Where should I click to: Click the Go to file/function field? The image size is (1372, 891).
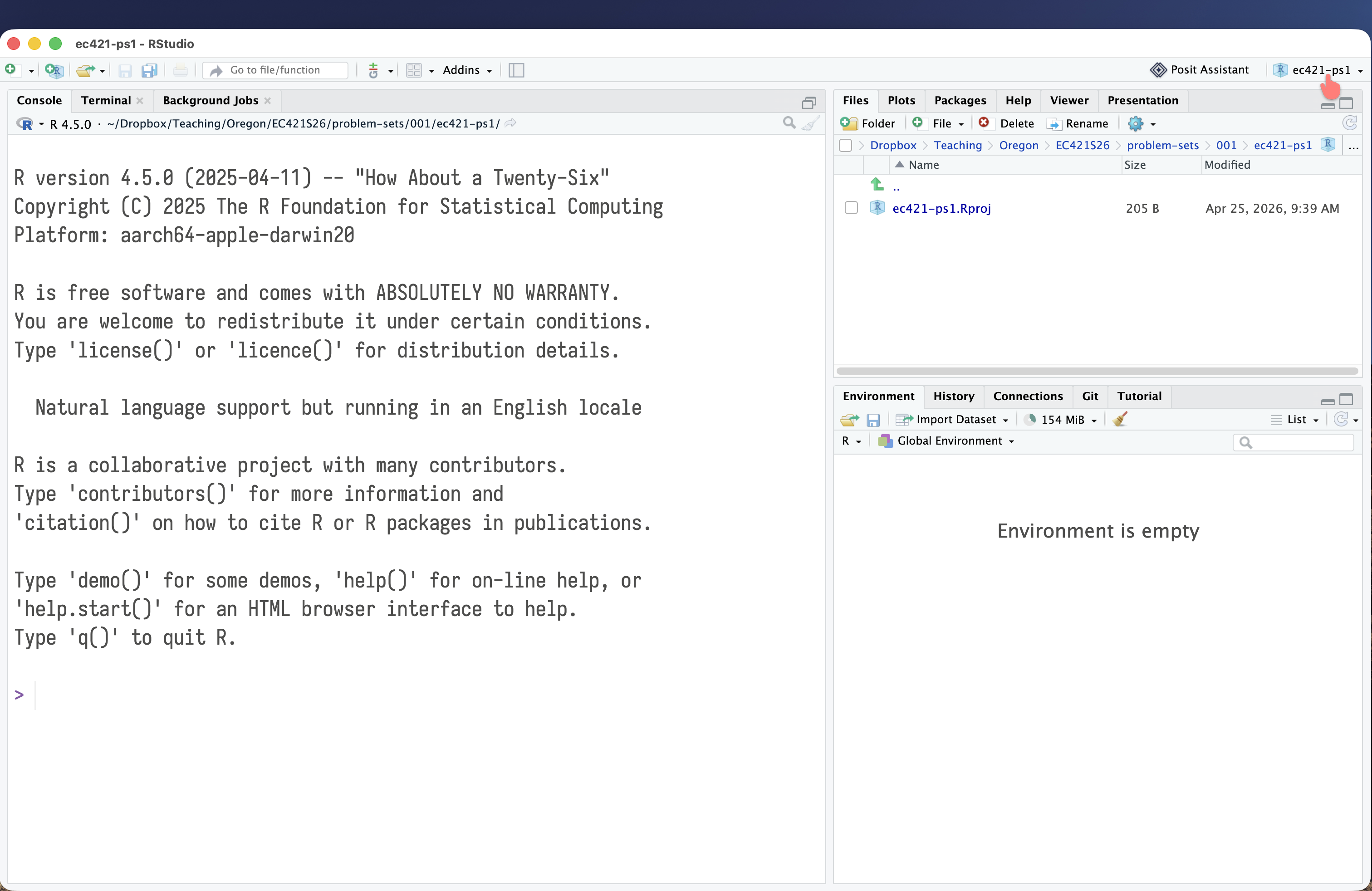pyautogui.click(x=275, y=70)
